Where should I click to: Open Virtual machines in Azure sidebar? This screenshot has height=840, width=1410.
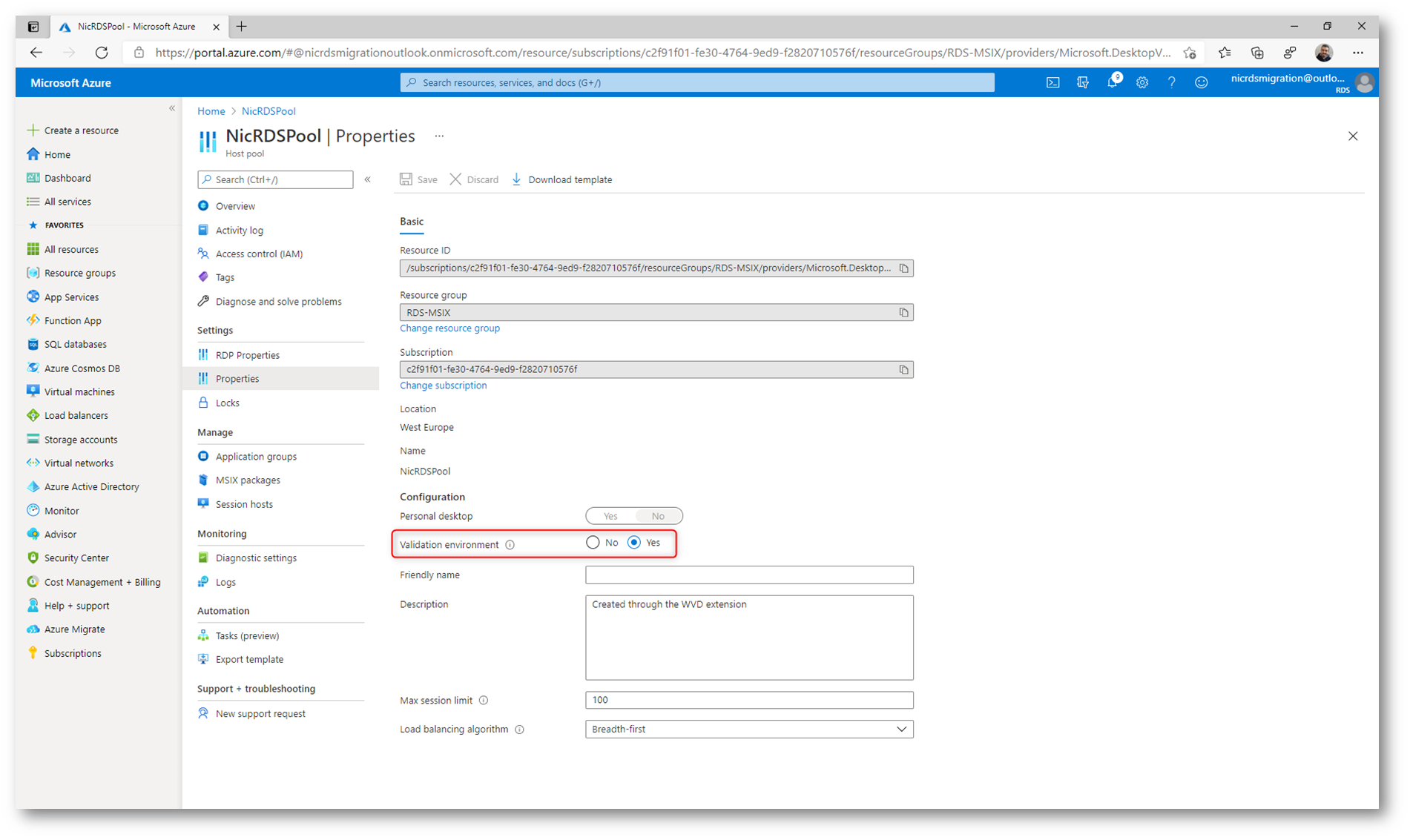coord(79,392)
